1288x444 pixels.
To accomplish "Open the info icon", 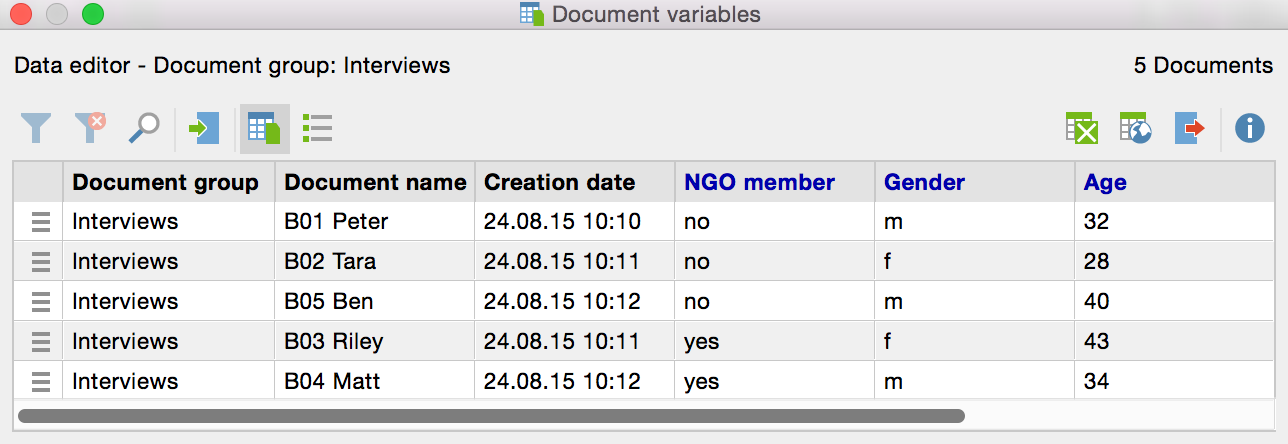I will tap(1250, 128).
